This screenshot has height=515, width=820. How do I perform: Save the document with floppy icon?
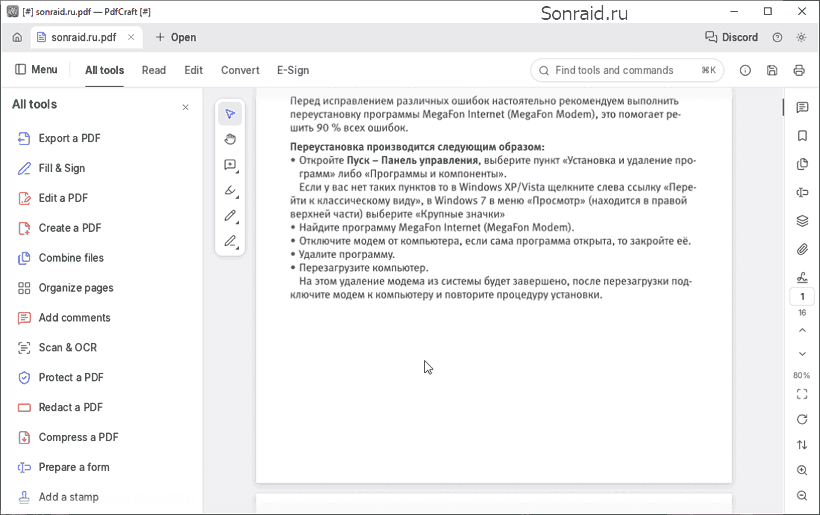click(772, 70)
